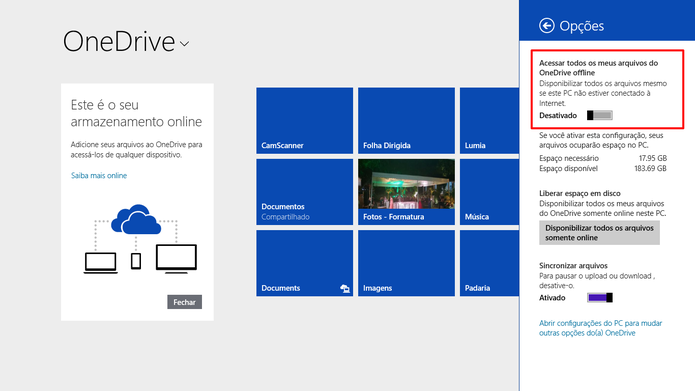Close the intro card with Fechar
Viewport: 695px width, 391px height.
(x=184, y=302)
